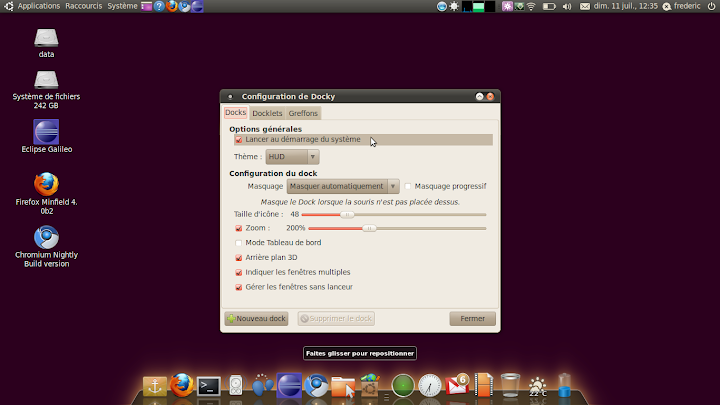Click the frederic user menu in top panel
The width and height of the screenshot is (720, 405).
(x=682, y=6)
